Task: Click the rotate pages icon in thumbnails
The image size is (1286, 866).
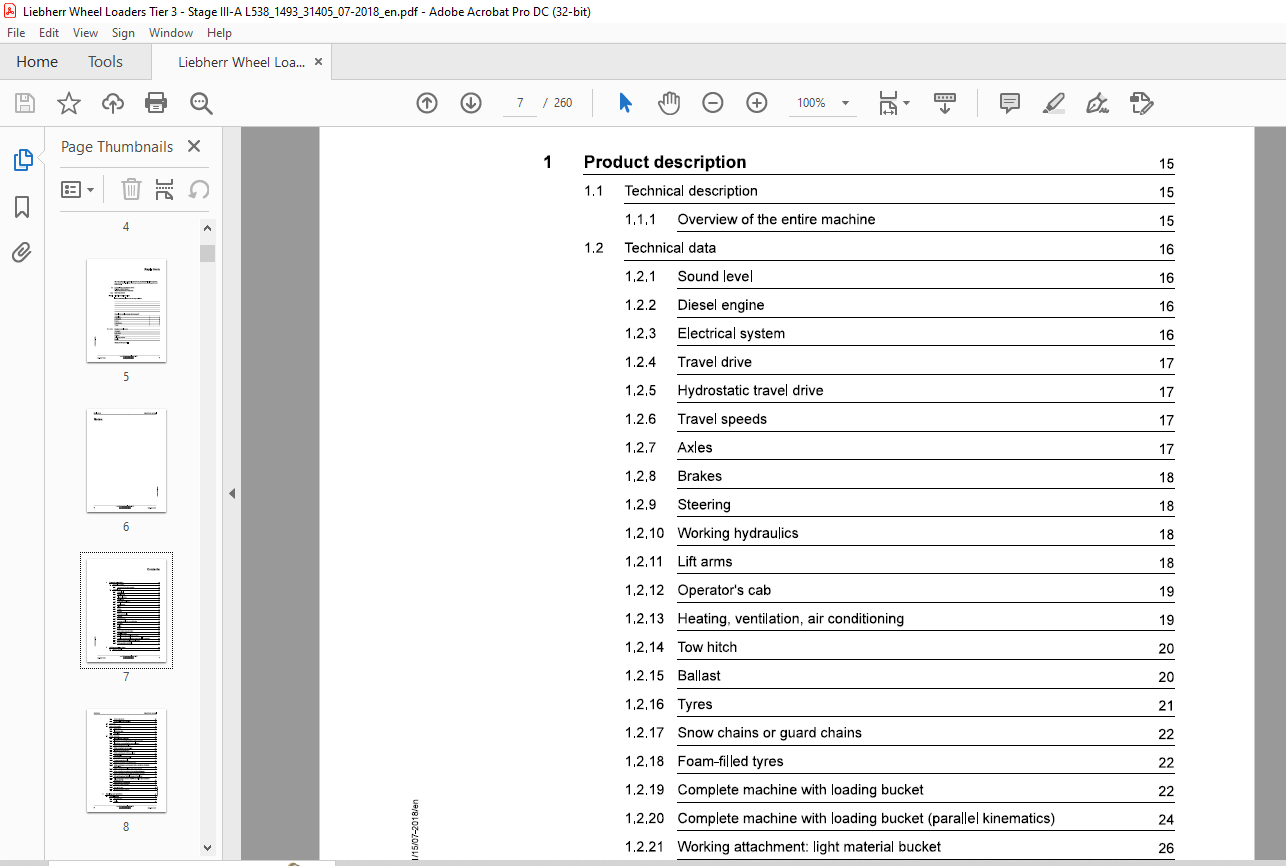Action: click(199, 189)
